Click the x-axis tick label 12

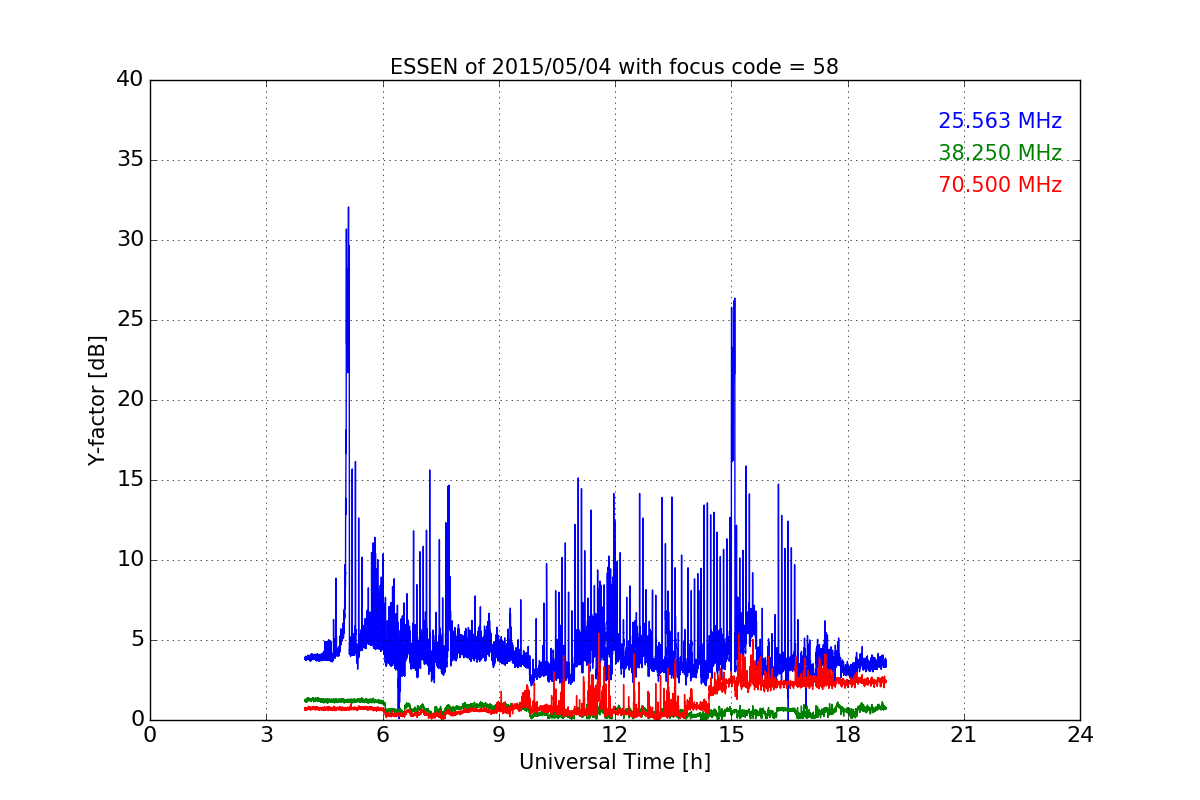(x=615, y=734)
